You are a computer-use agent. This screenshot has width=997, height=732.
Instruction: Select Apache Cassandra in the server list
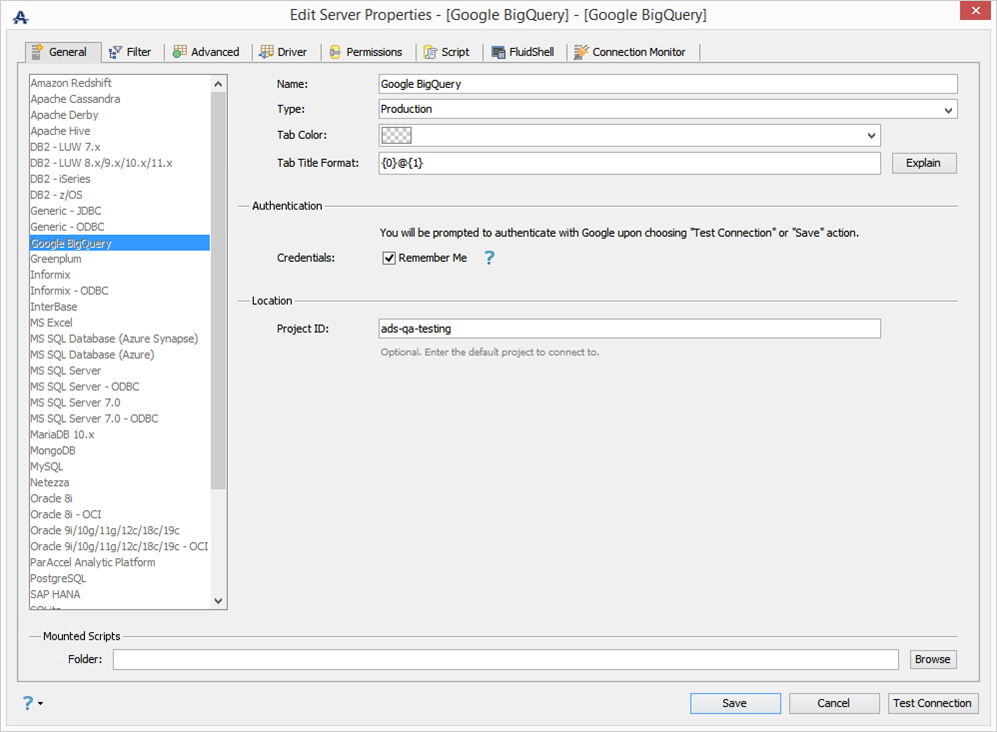[x=120, y=99]
